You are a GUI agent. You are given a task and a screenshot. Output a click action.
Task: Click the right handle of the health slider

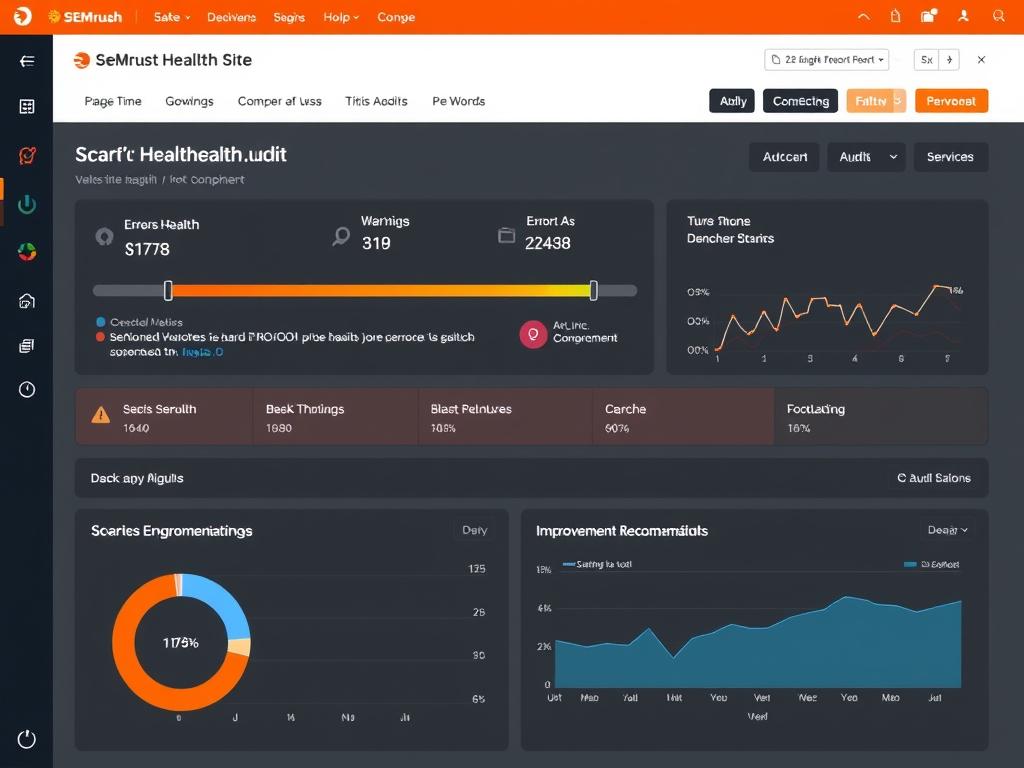593,291
